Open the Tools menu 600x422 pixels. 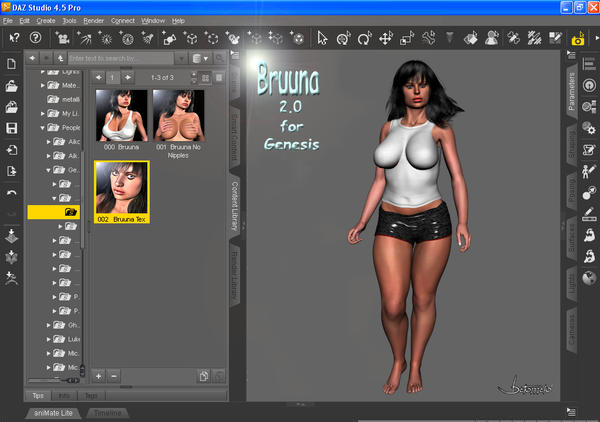69,21
